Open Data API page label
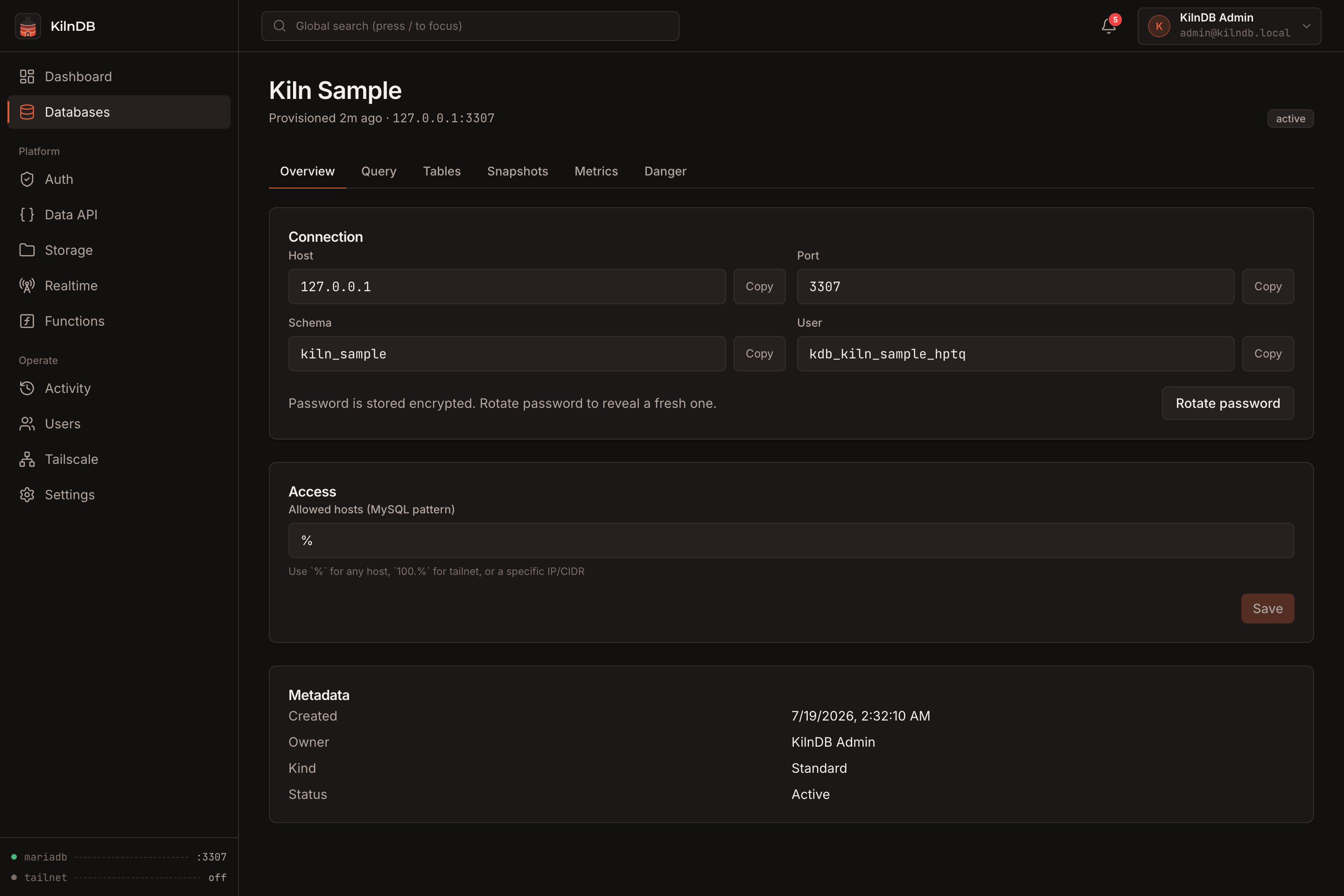This screenshot has height=896, width=1344. [x=71, y=215]
